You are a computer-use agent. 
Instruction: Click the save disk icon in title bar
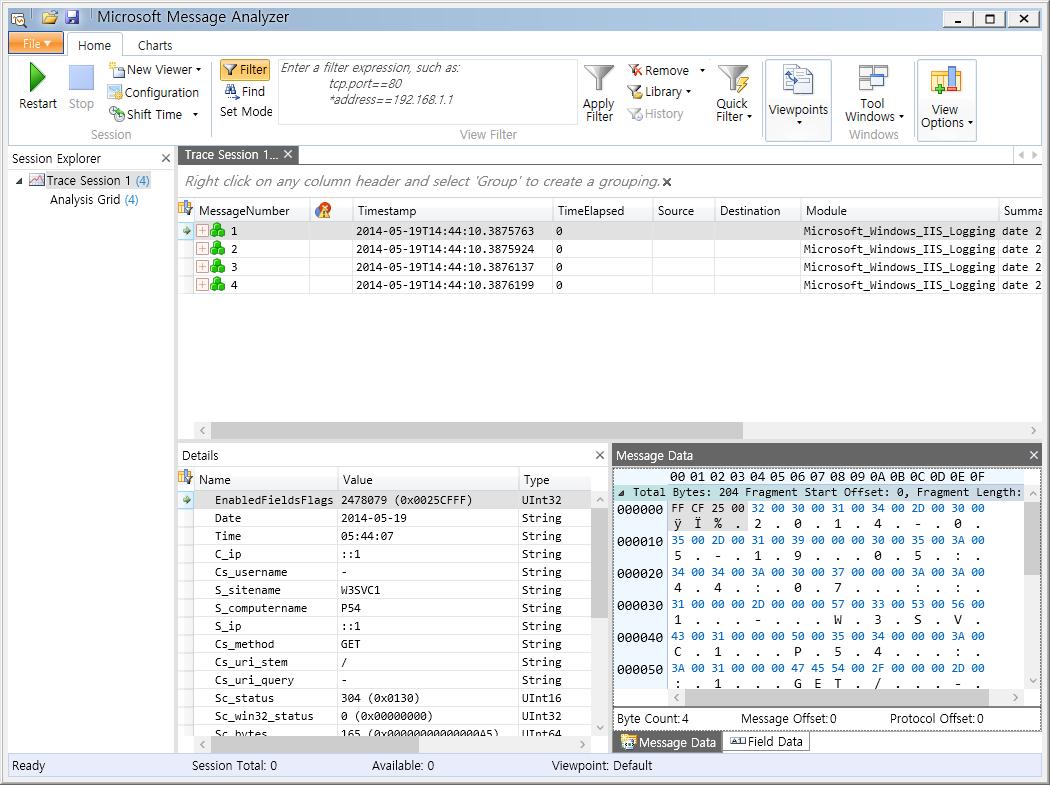coord(72,17)
